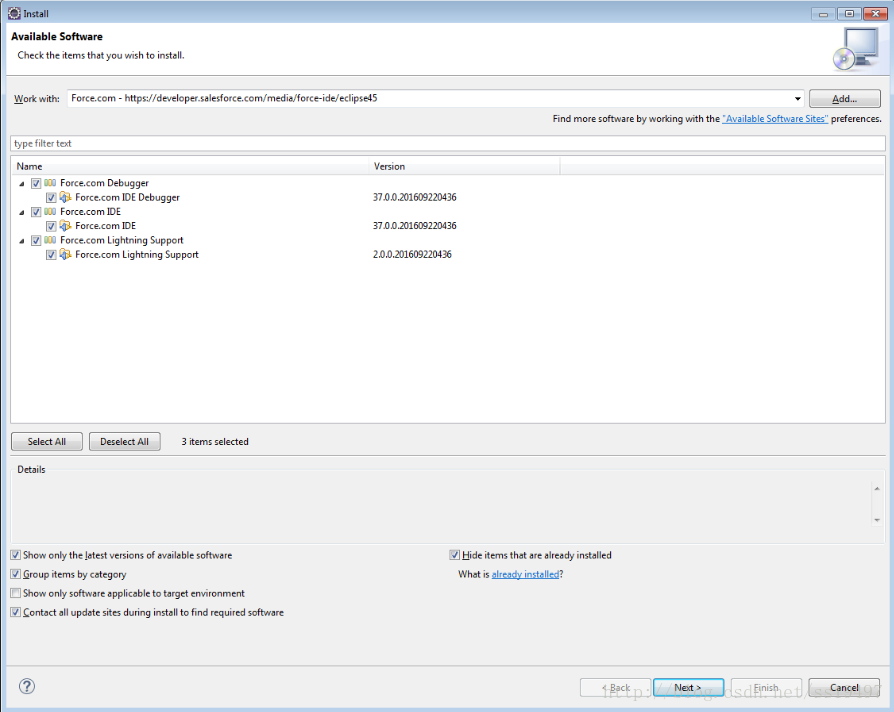Enable Show only software applicable to target environment

15,593
